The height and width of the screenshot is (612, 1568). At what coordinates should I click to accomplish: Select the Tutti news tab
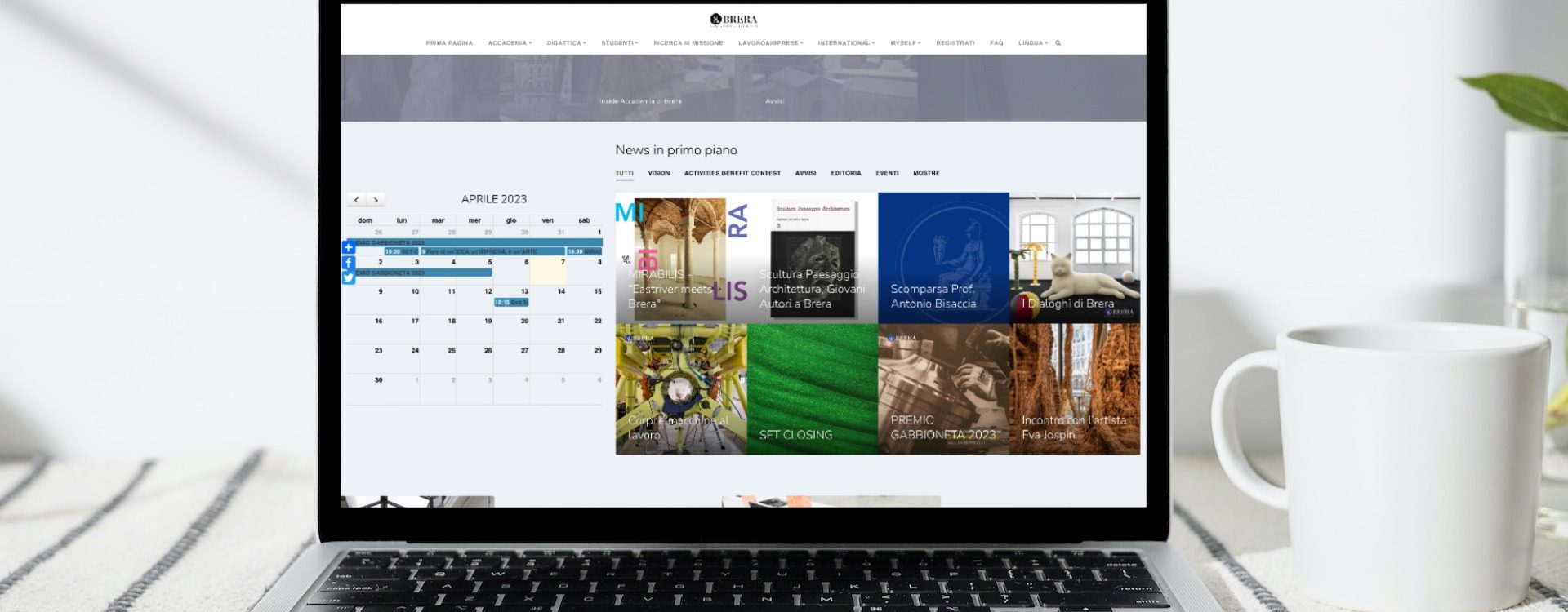[624, 173]
